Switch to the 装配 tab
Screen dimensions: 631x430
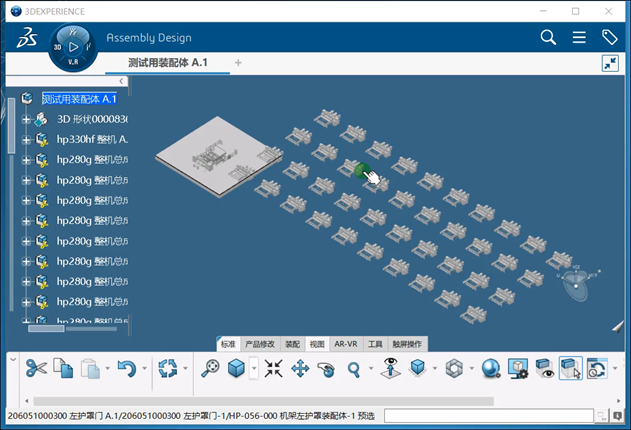tap(293, 344)
